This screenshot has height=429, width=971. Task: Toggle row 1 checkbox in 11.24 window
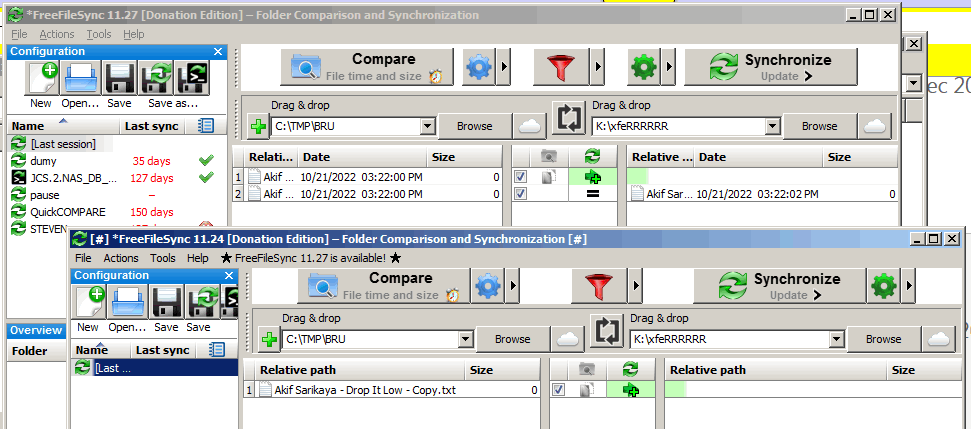pyautogui.click(x=558, y=390)
